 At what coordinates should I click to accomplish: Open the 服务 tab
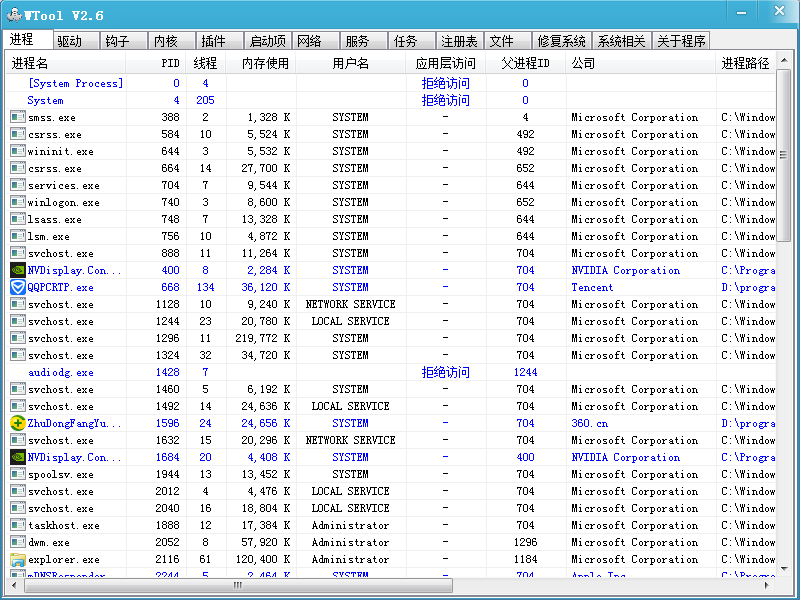[x=364, y=41]
